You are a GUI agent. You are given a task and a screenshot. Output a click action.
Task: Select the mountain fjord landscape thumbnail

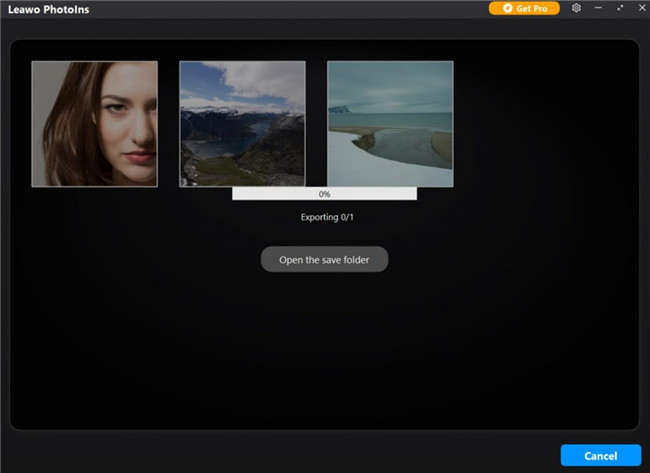243,124
